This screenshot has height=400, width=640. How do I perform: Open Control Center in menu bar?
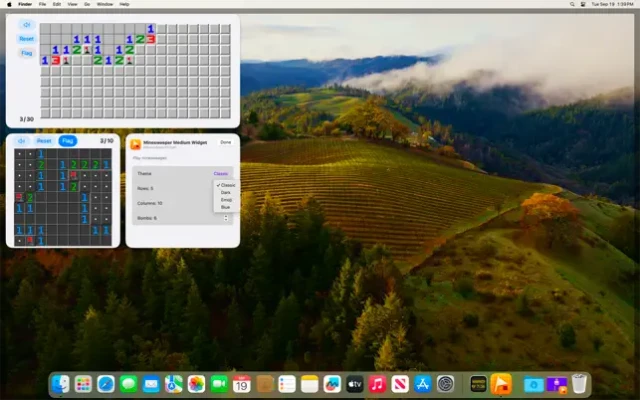tap(583, 4)
